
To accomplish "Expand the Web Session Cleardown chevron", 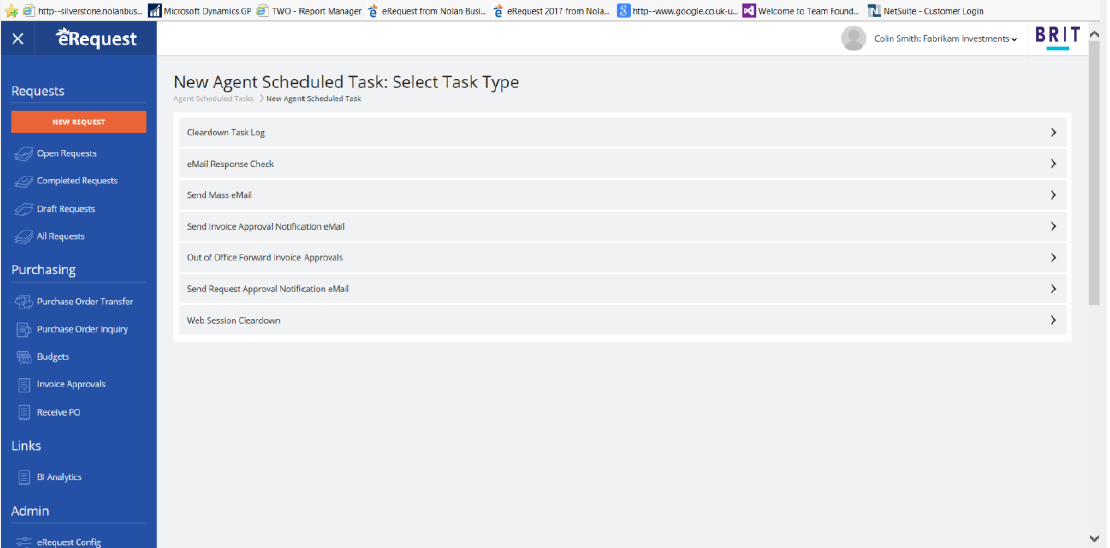I will click(1053, 321).
